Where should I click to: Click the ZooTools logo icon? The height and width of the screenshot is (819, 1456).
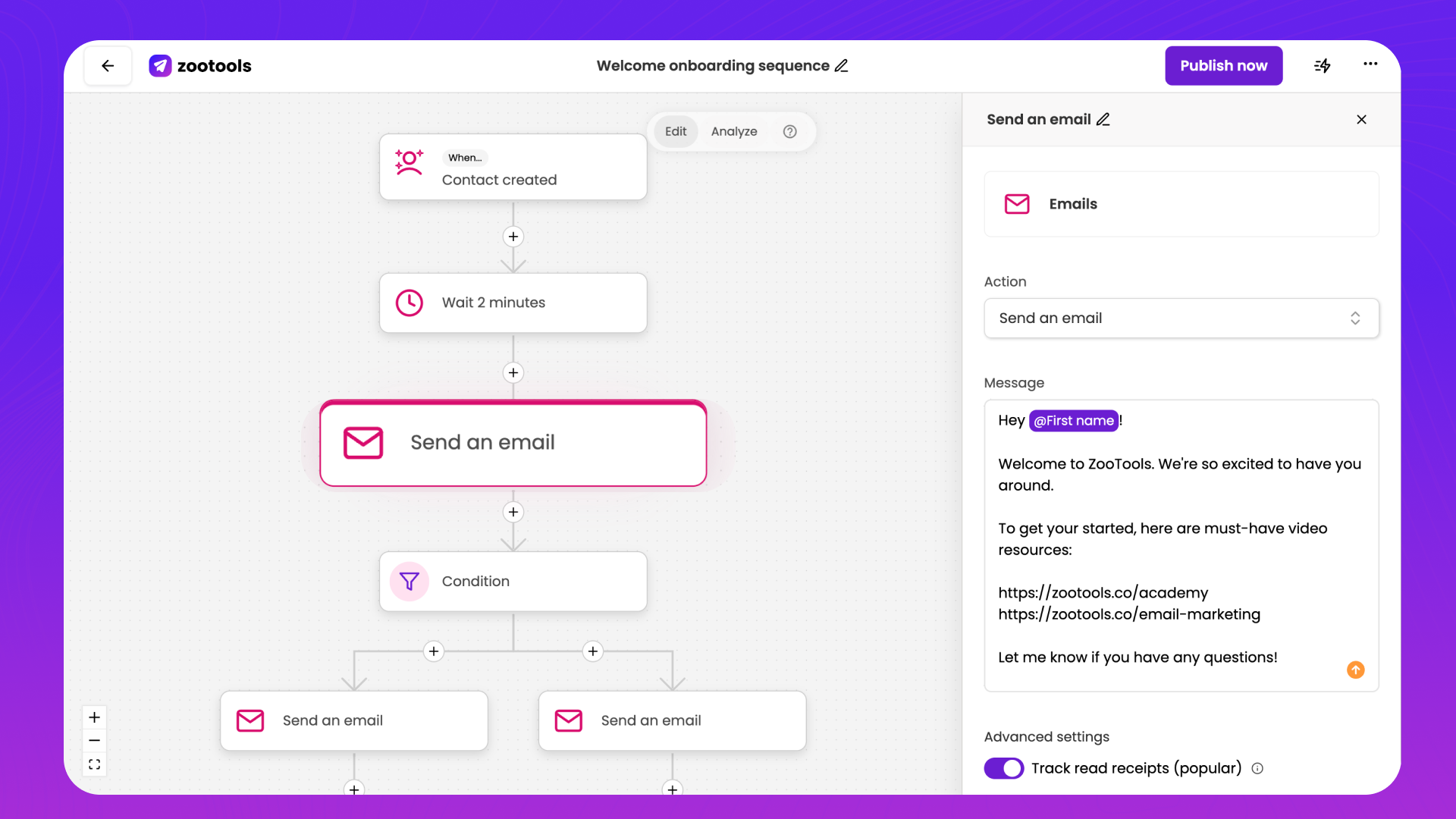click(160, 65)
